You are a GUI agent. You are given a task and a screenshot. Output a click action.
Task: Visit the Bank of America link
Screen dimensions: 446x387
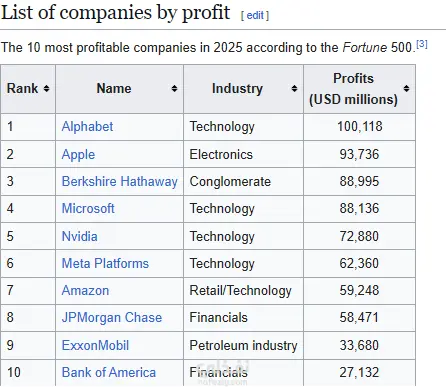[109, 372]
